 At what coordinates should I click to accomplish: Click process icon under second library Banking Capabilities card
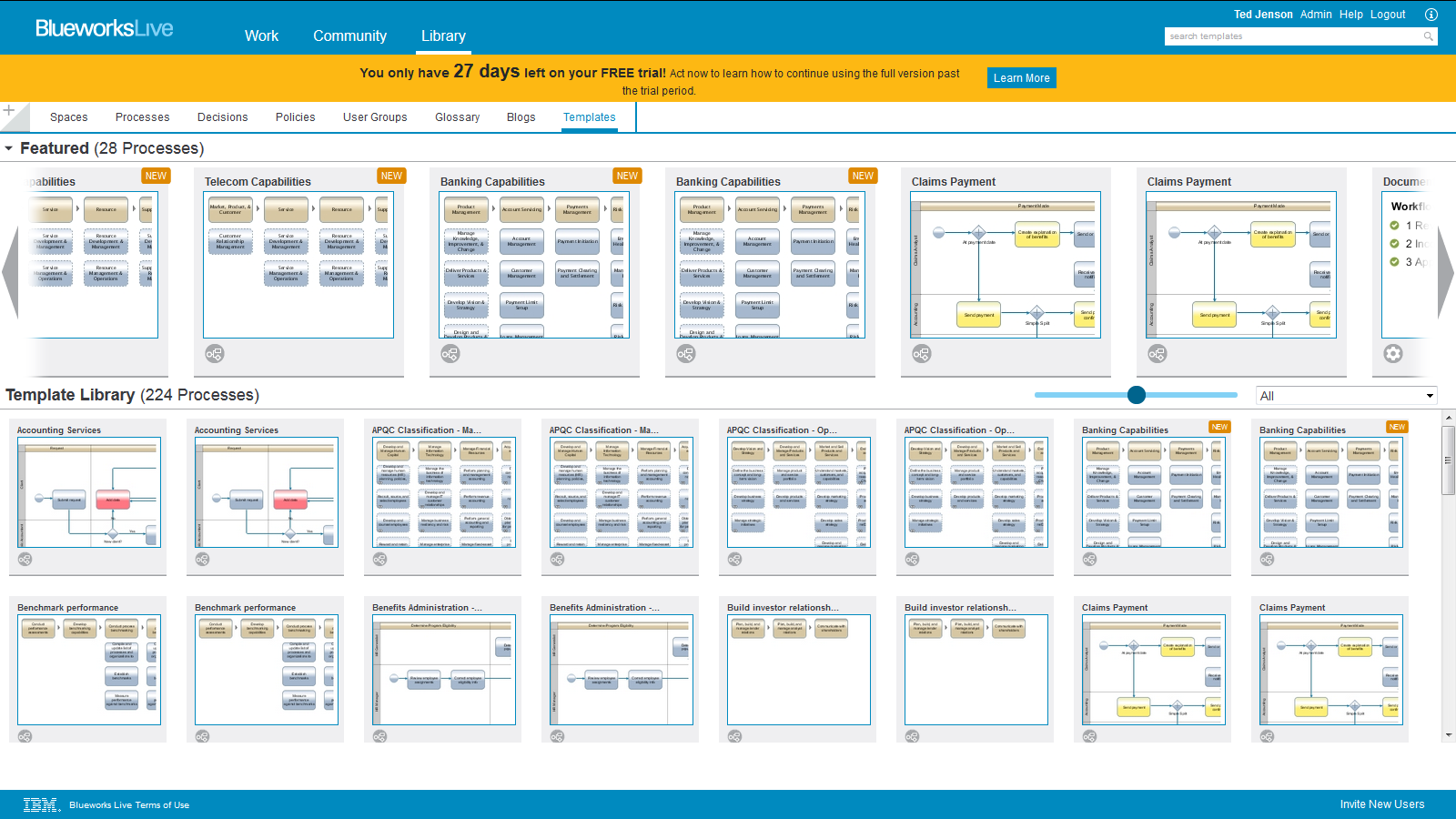(1268, 560)
